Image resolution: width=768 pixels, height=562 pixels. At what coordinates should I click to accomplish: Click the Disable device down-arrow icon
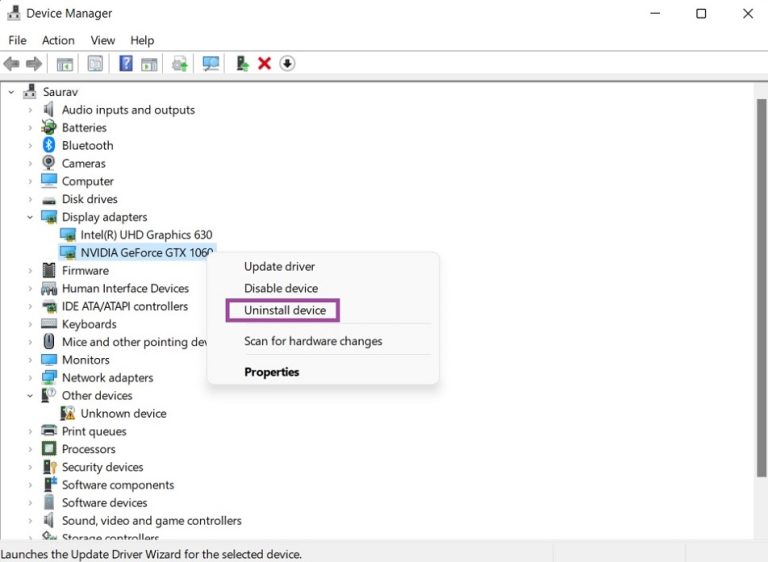pyautogui.click(x=288, y=64)
